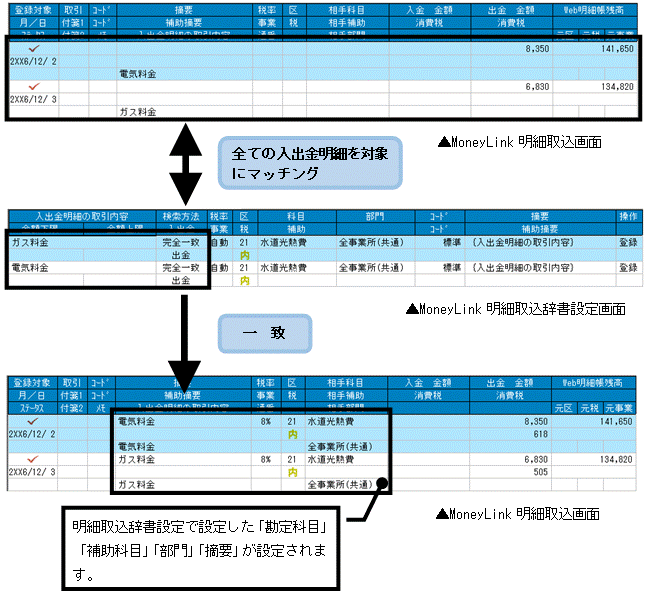Click 水道光熱費 in ガス料金 result row

click(331, 459)
